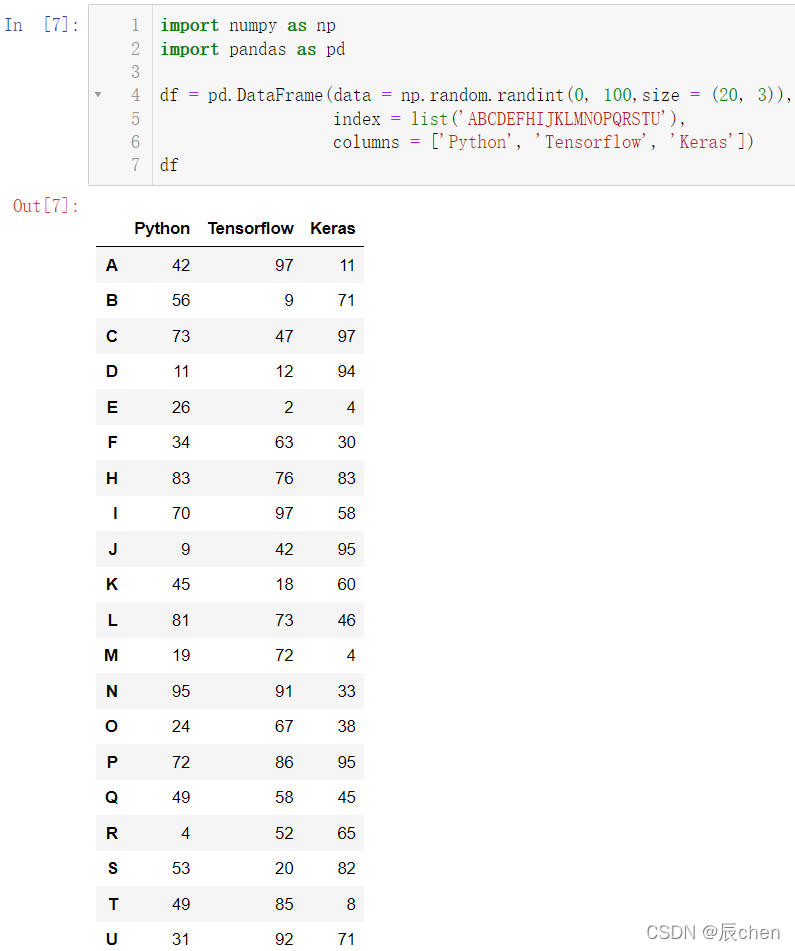This screenshot has height=951, width=795.
Task: Click Keras value 60 in row K
Action: tap(346, 584)
